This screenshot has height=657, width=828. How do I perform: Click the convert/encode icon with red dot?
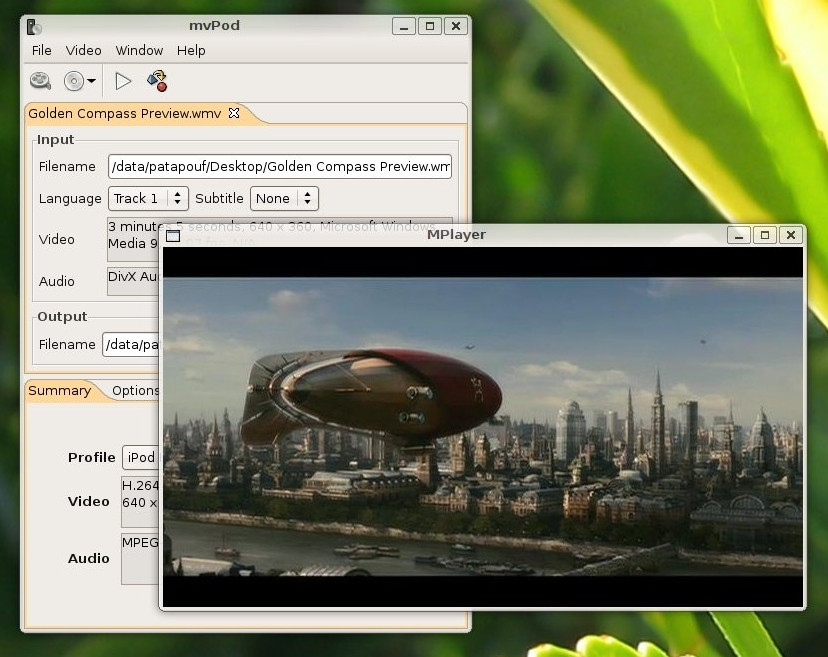click(157, 81)
